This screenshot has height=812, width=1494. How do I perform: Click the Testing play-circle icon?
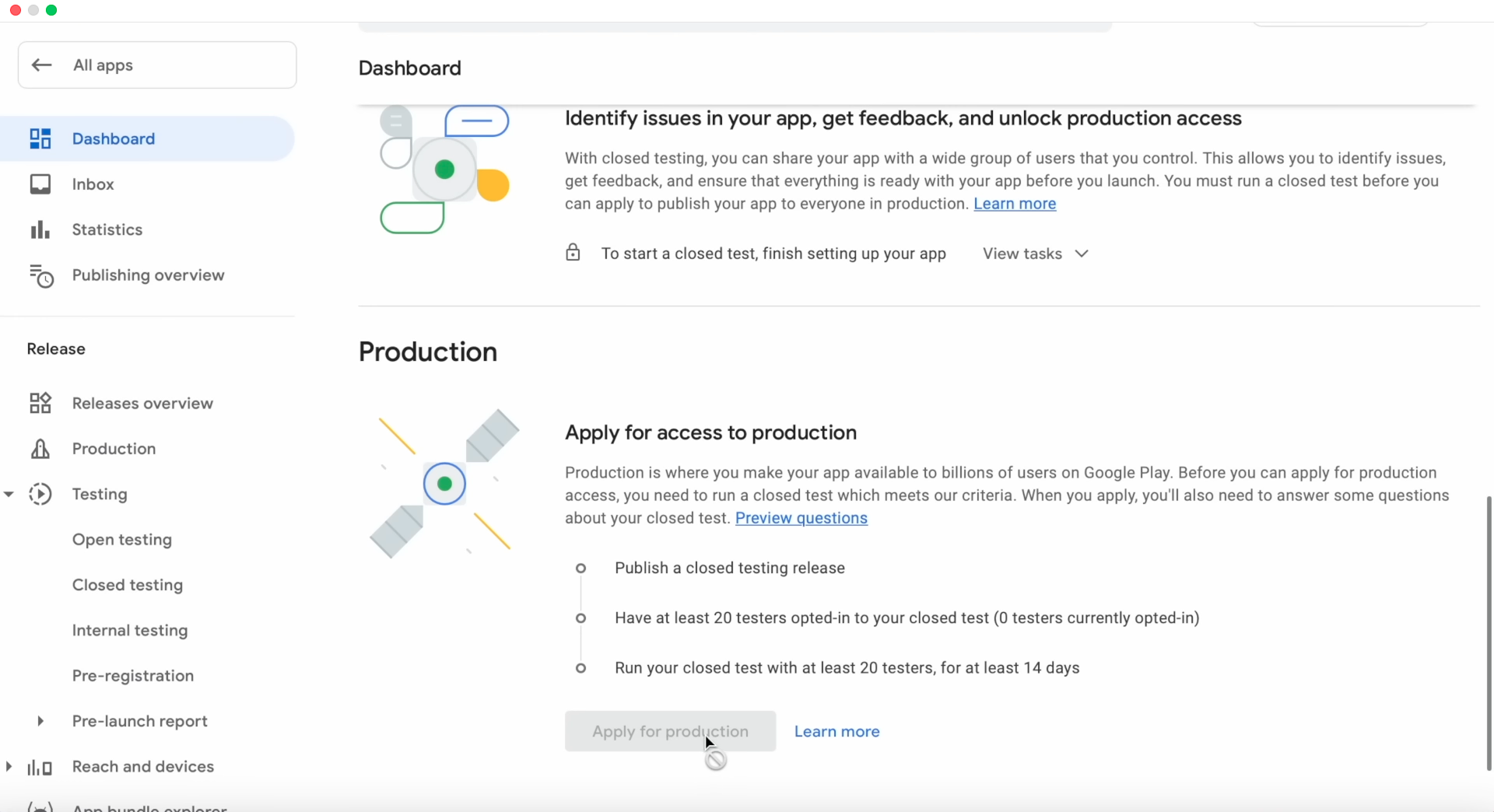(x=40, y=494)
